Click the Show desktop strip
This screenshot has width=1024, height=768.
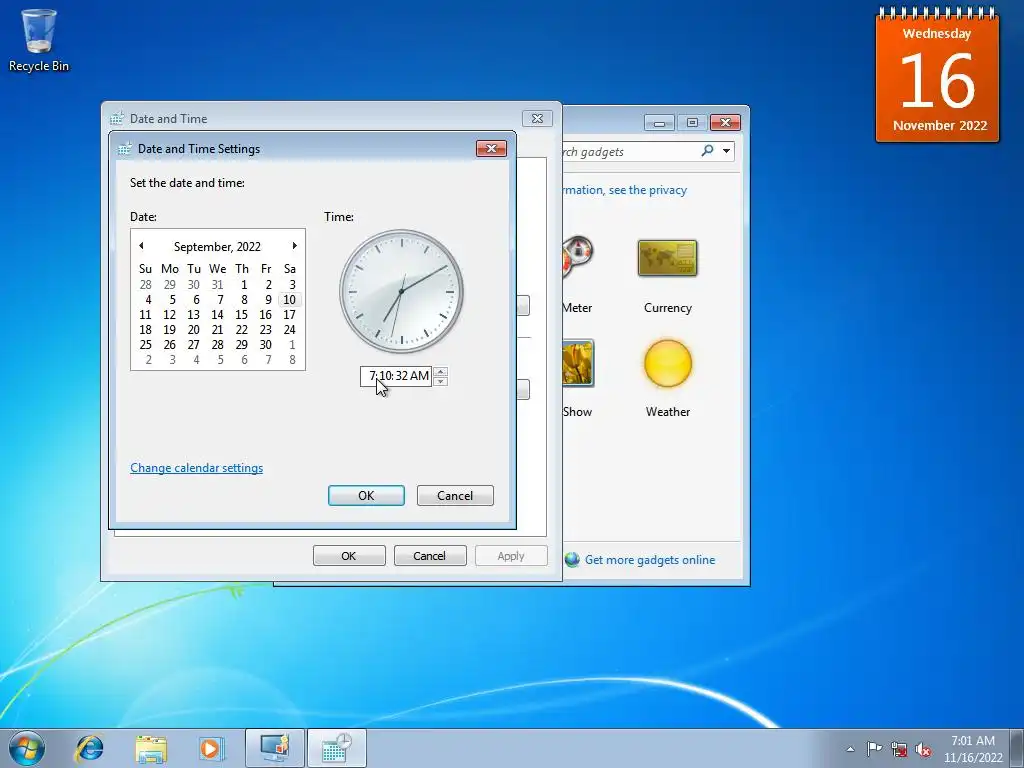(1017, 748)
